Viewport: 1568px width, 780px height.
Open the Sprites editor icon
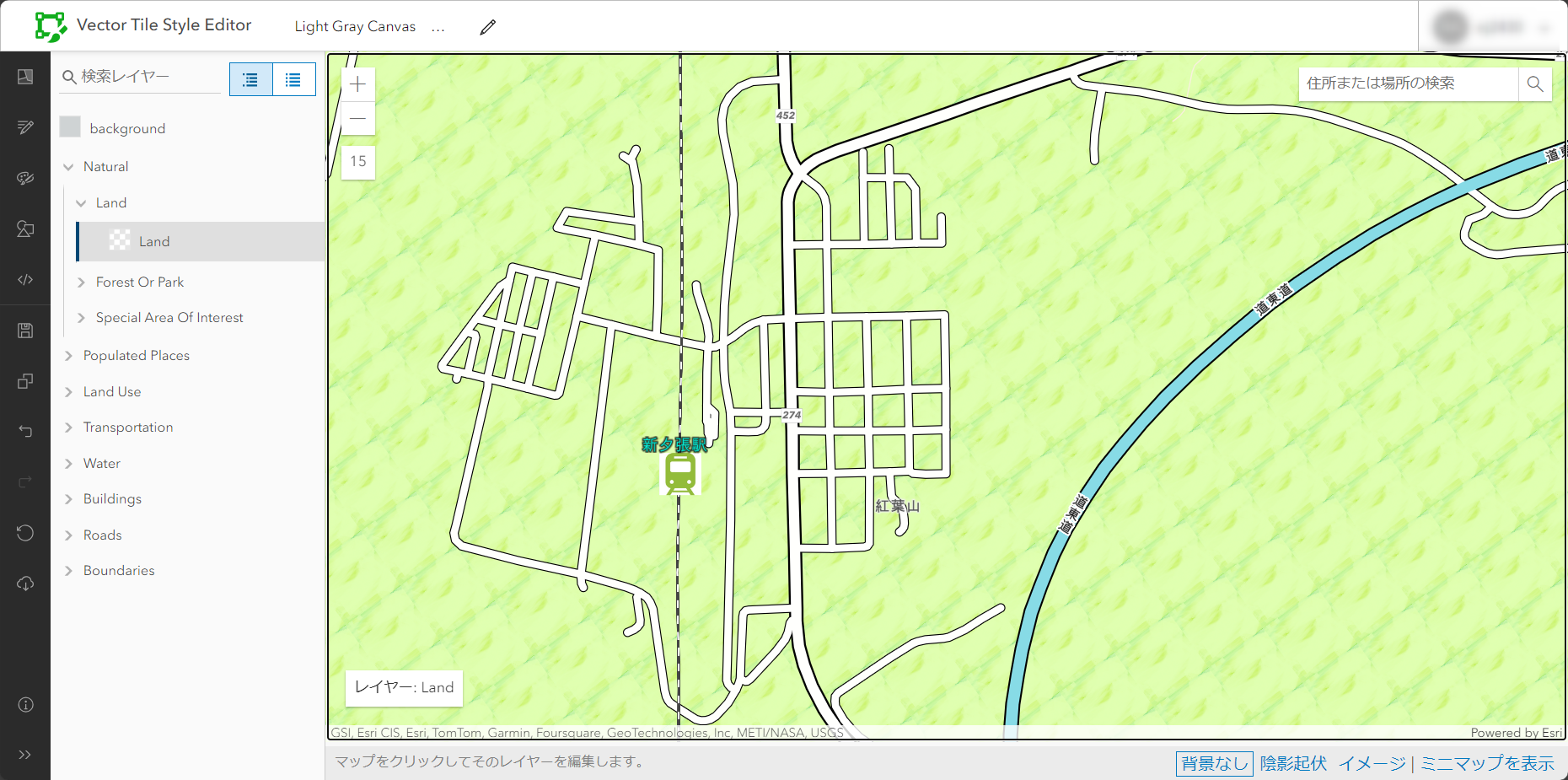pos(25,229)
